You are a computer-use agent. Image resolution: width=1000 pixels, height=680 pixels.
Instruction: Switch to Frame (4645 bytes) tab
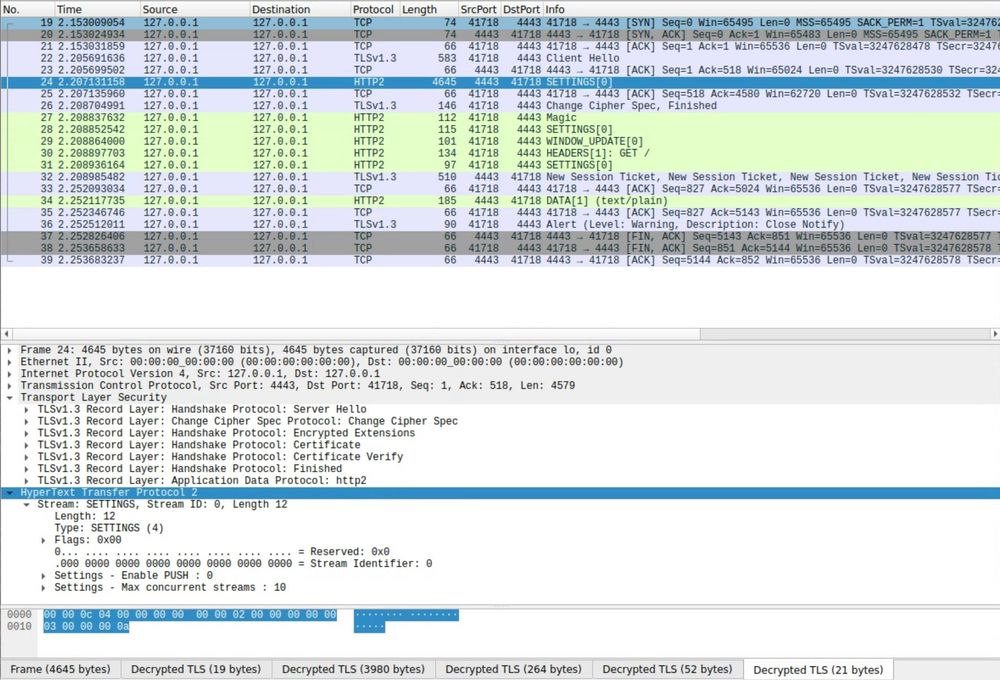[61, 669]
